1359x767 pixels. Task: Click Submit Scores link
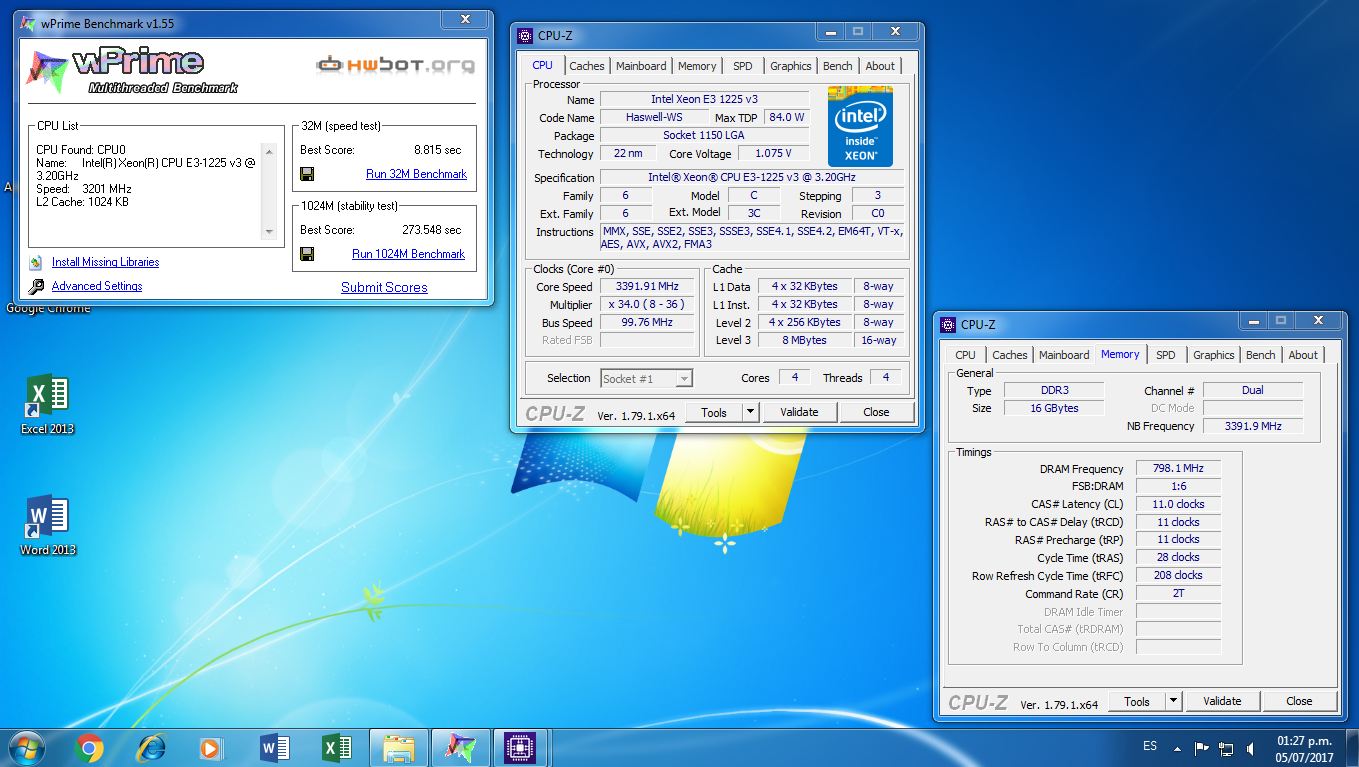point(384,287)
